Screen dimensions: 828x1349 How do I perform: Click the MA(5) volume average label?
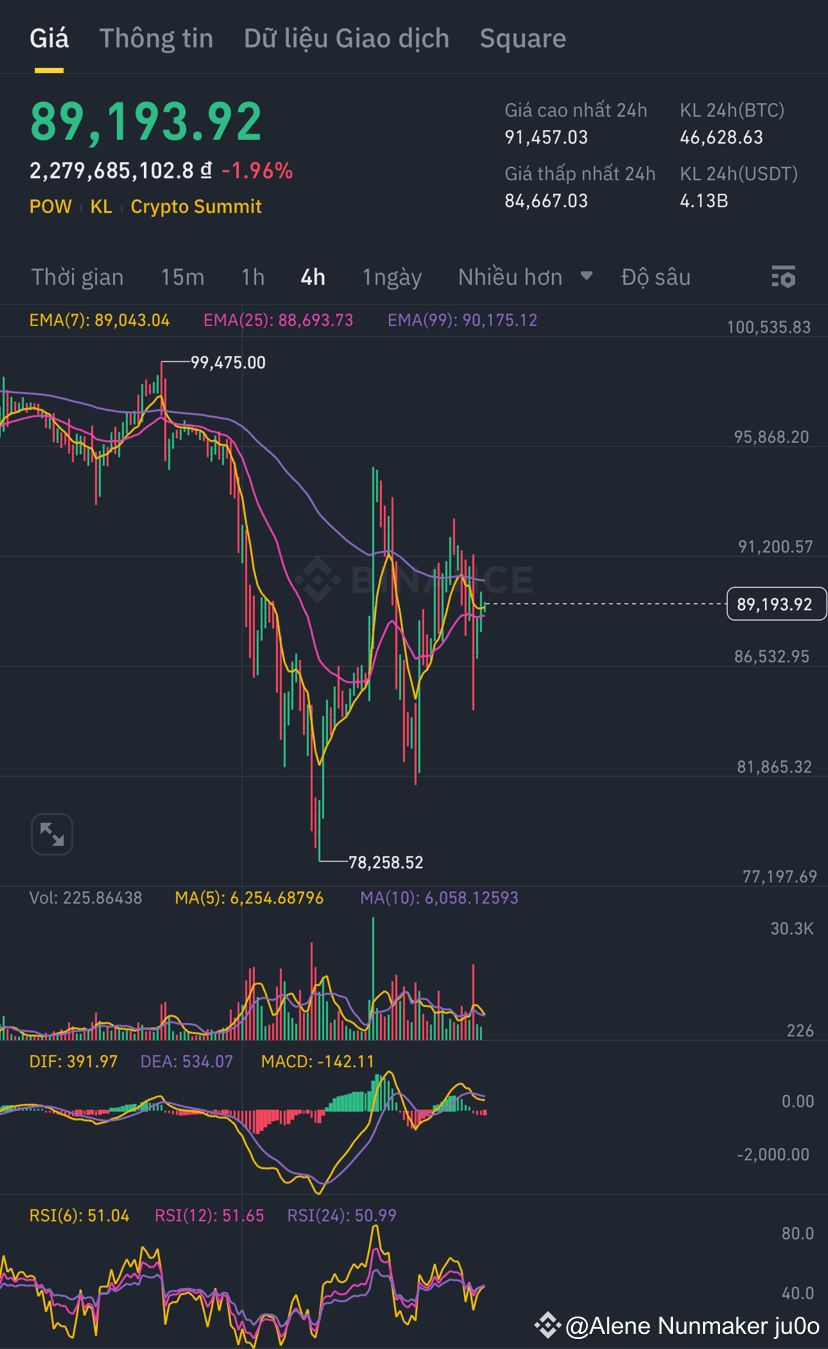click(x=251, y=898)
